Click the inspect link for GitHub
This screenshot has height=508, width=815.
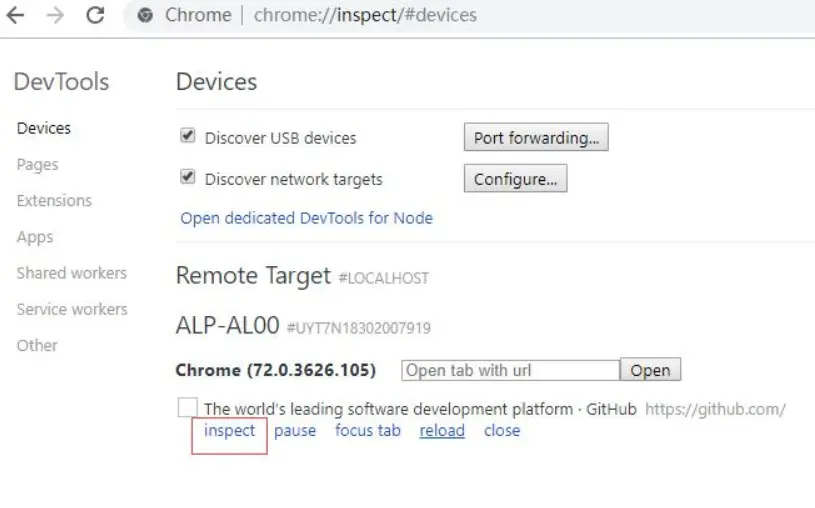coord(230,431)
